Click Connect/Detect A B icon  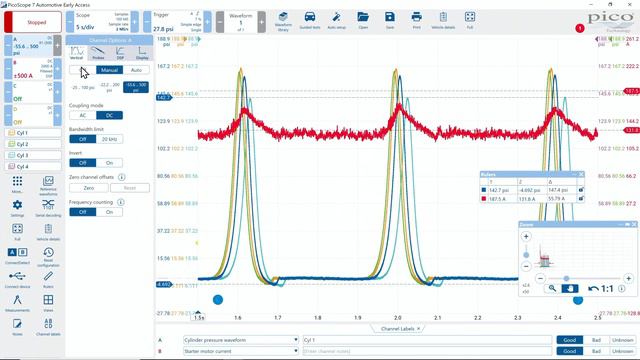(17, 256)
